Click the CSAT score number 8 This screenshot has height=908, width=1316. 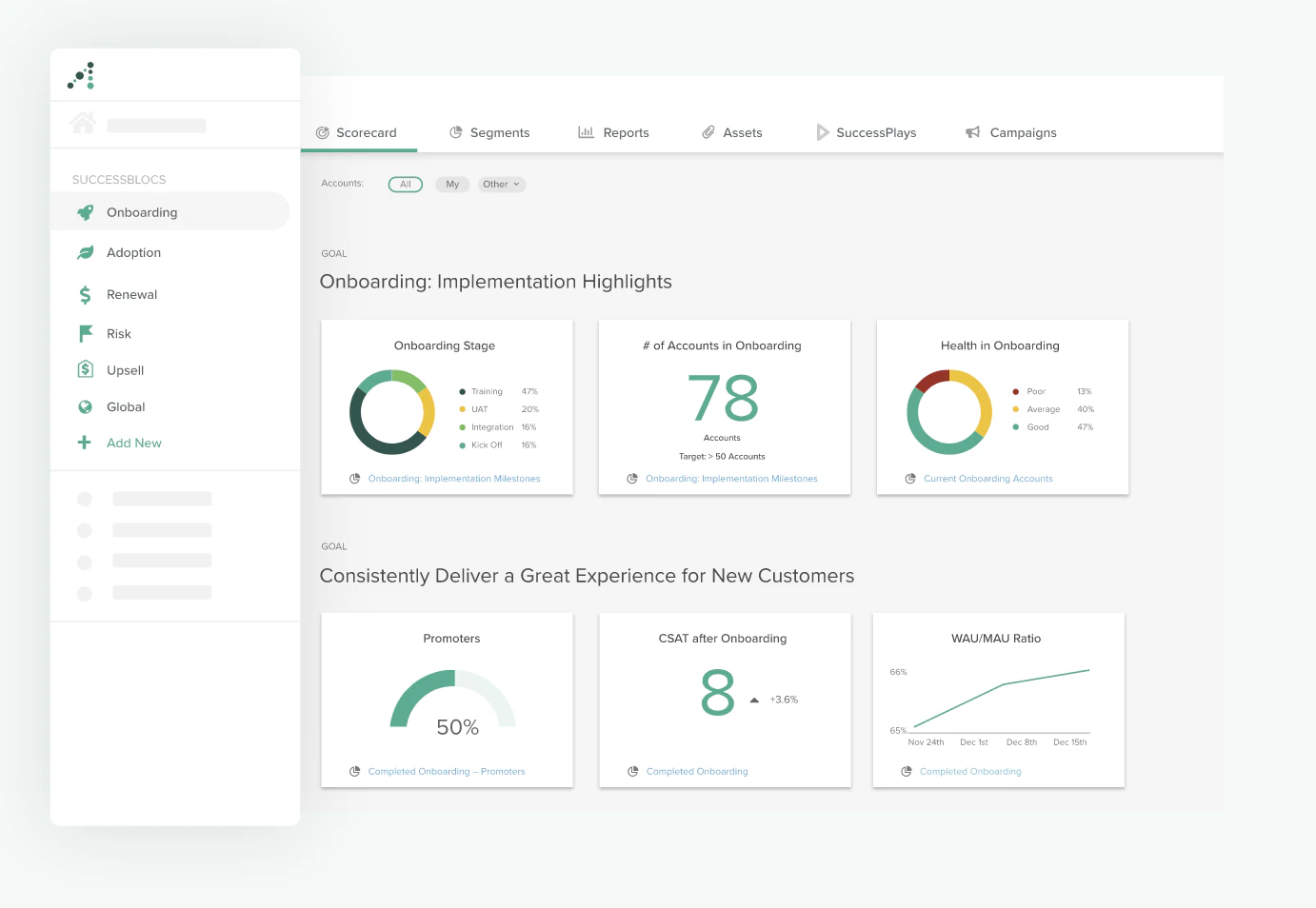point(718,692)
